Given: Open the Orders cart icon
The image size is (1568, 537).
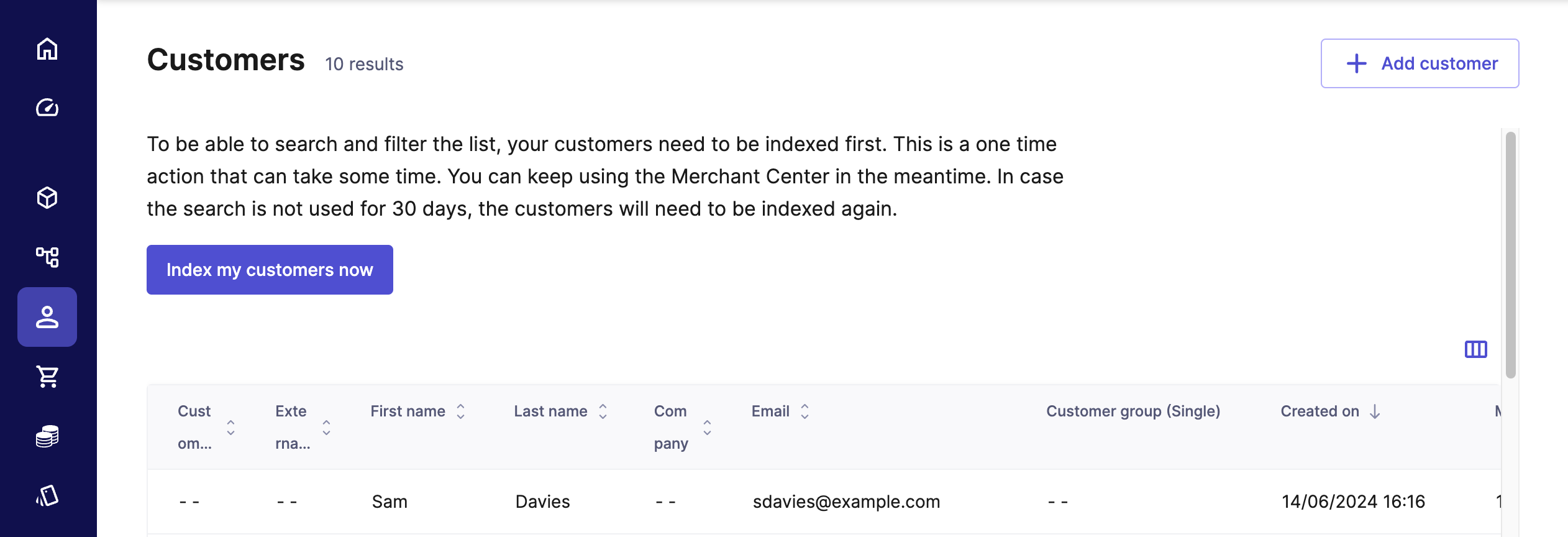Looking at the screenshot, I should point(47,376).
